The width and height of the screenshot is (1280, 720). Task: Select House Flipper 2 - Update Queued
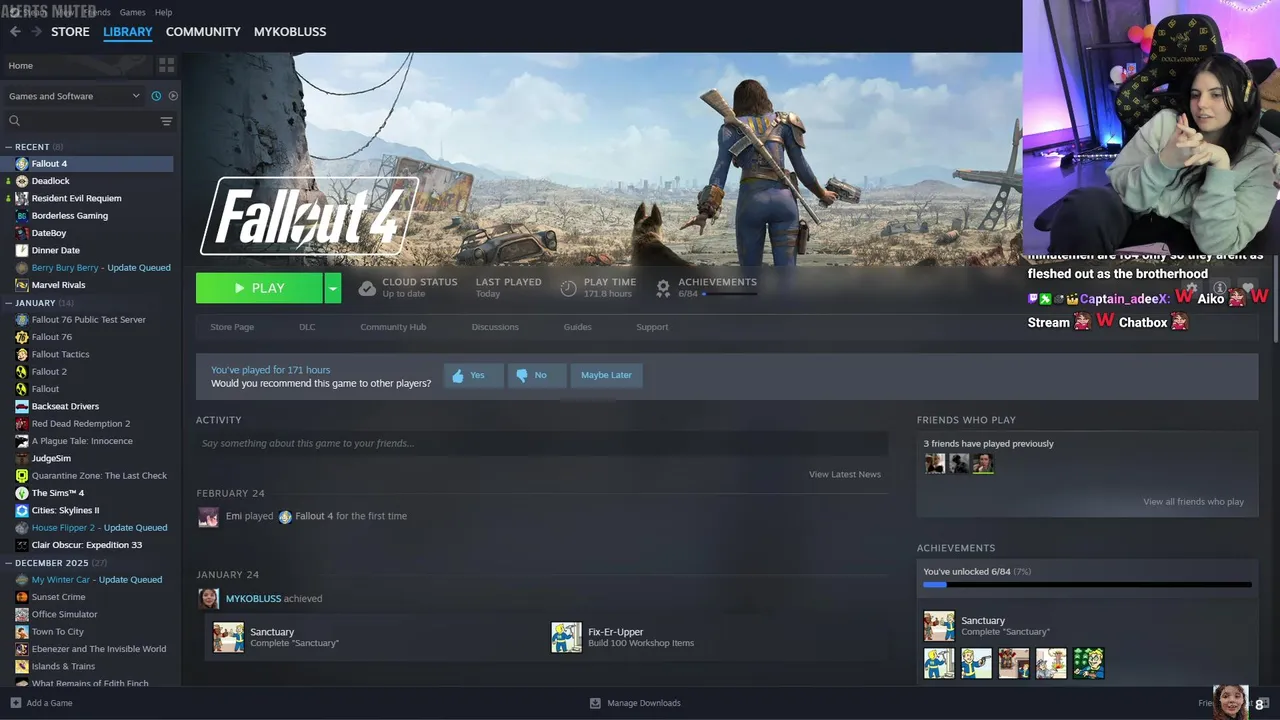pos(99,528)
